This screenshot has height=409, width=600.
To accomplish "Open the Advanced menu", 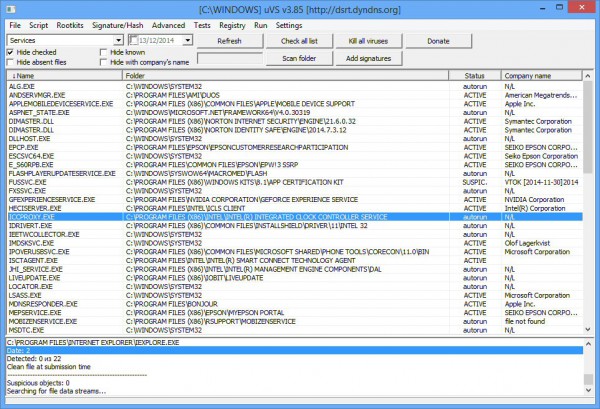I will pos(168,25).
